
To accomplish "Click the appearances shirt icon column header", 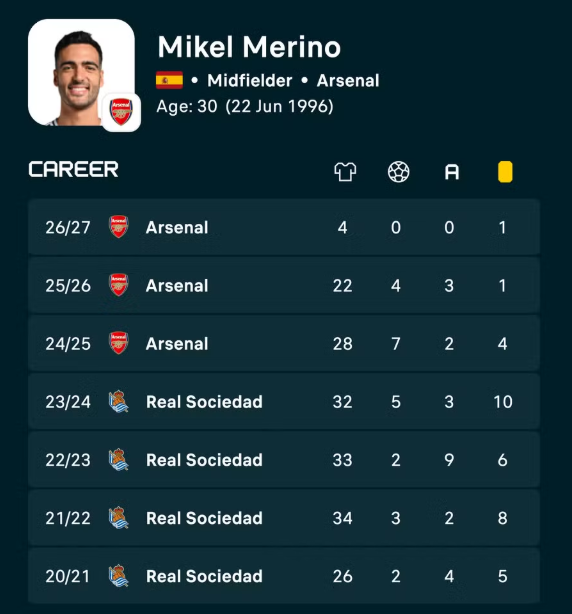I will click(345, 172).
